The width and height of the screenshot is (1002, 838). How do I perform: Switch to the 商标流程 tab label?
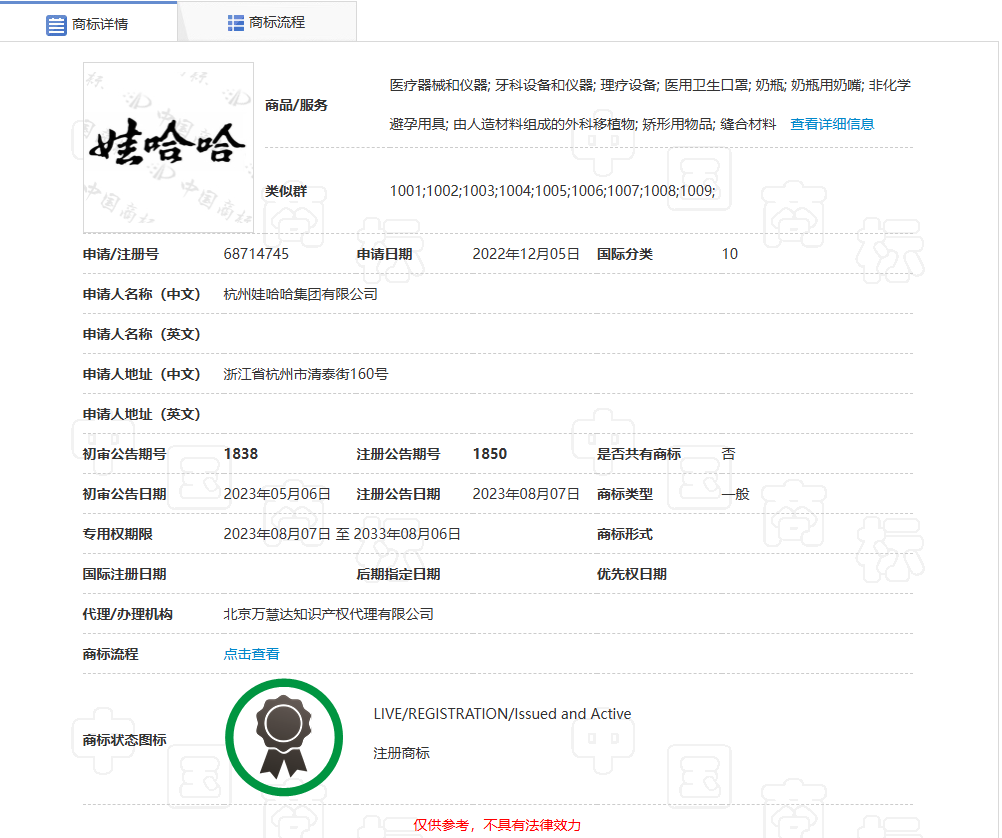pyautogui.click(x=277, y=22)
